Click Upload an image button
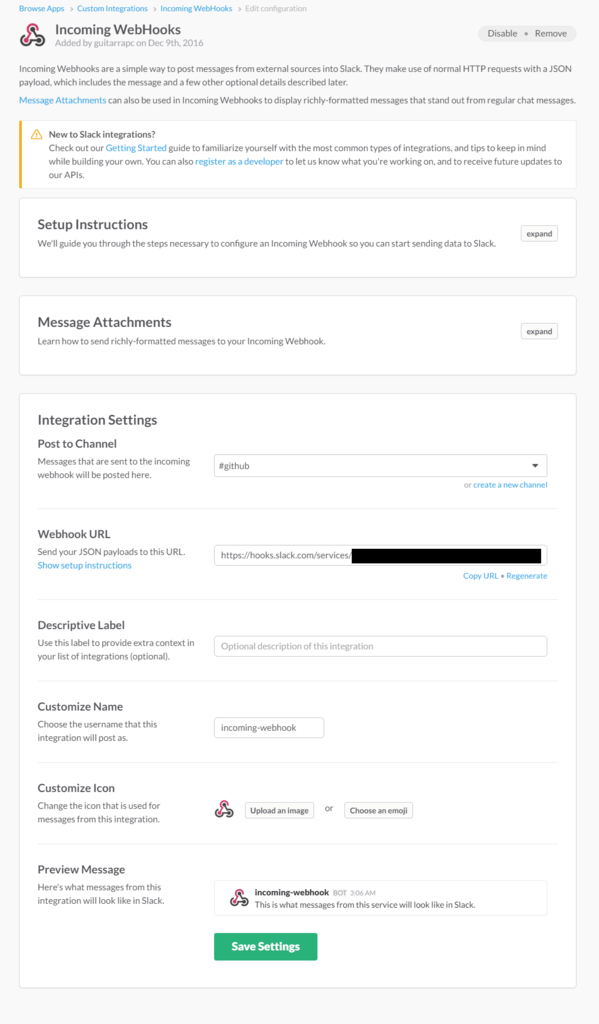This screenshot has width=599, height=1024. coord(280,810)
